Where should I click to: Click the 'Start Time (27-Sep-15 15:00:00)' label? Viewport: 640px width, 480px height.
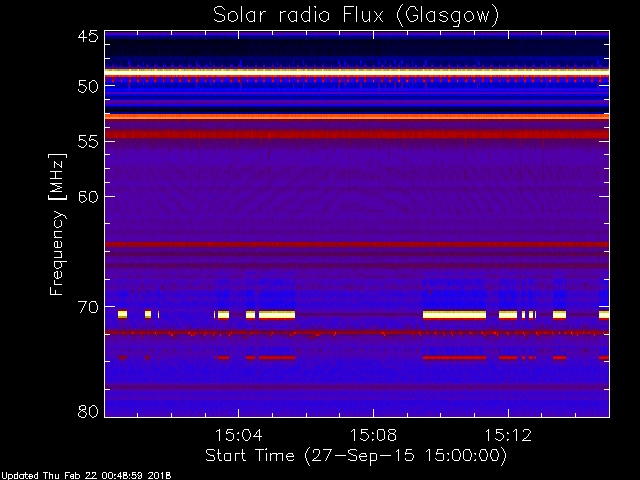click(356, 456)
